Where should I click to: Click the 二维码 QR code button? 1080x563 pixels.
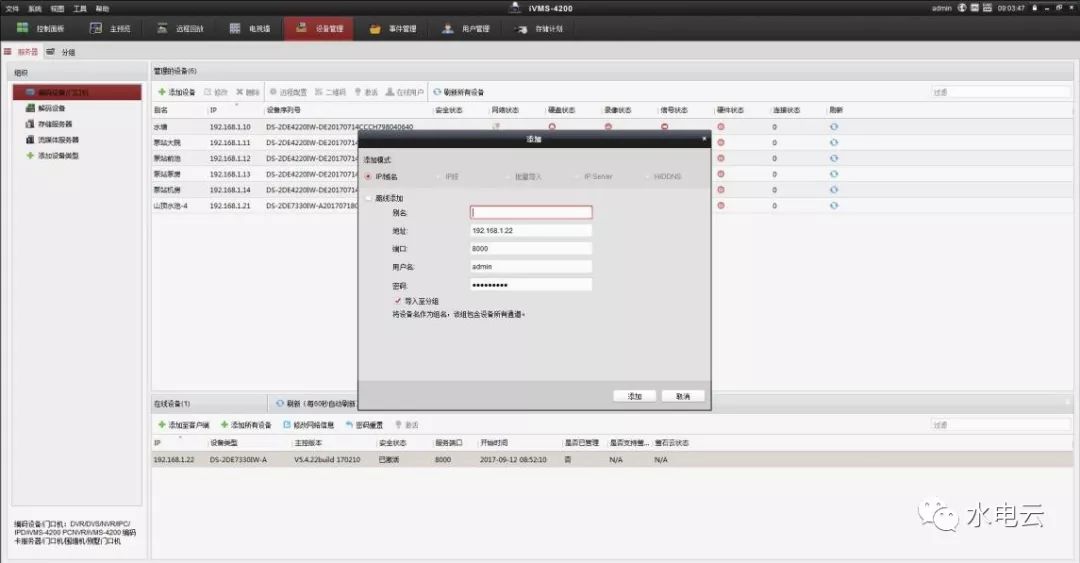(x=331, y=92)
